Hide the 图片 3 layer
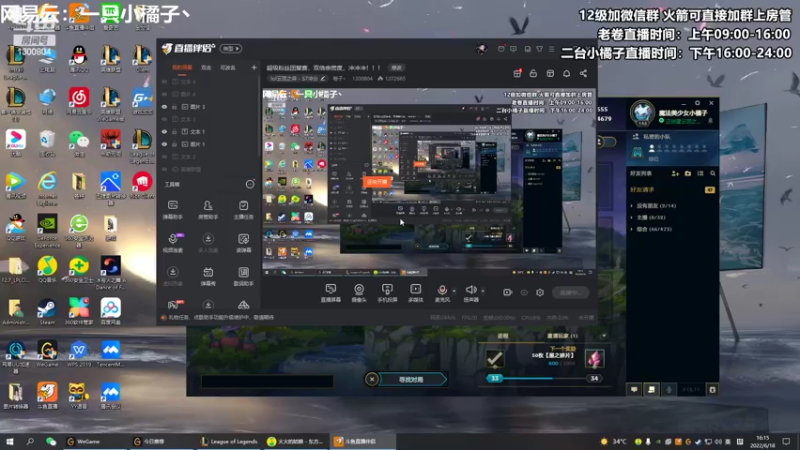 (164, 107)
